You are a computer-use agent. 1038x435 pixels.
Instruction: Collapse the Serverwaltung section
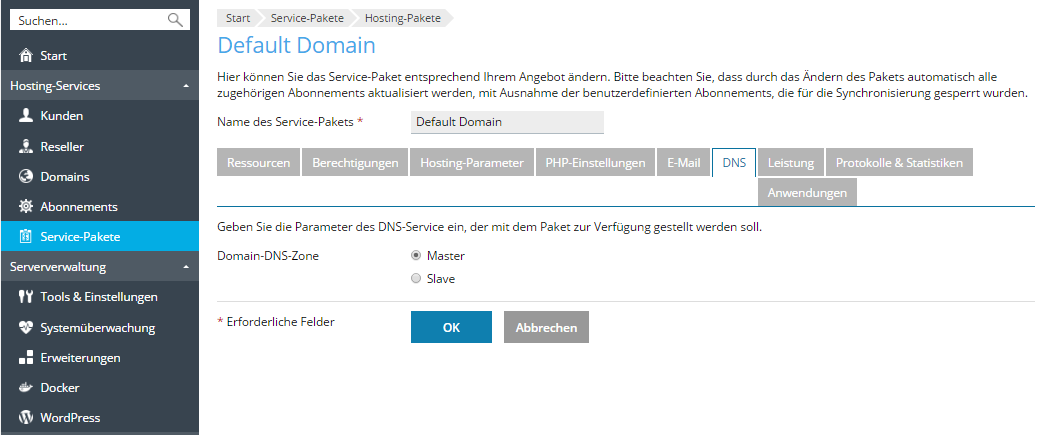[186, 268]
